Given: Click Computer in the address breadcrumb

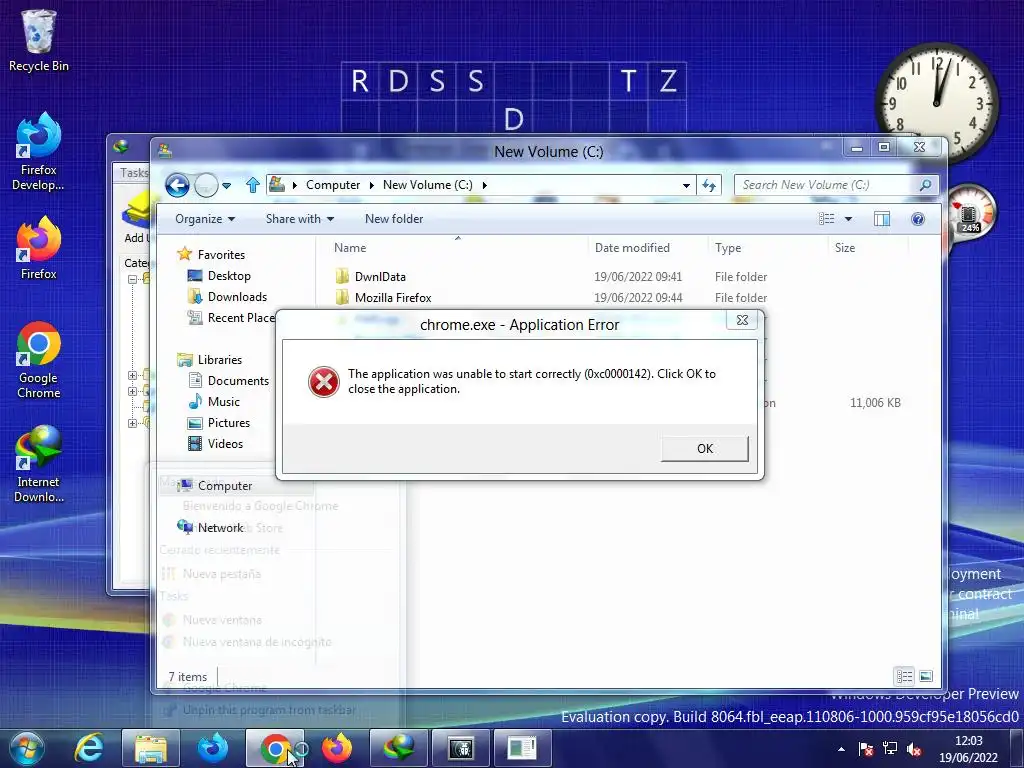Looking at the screenshot, I should coord(332,185).
